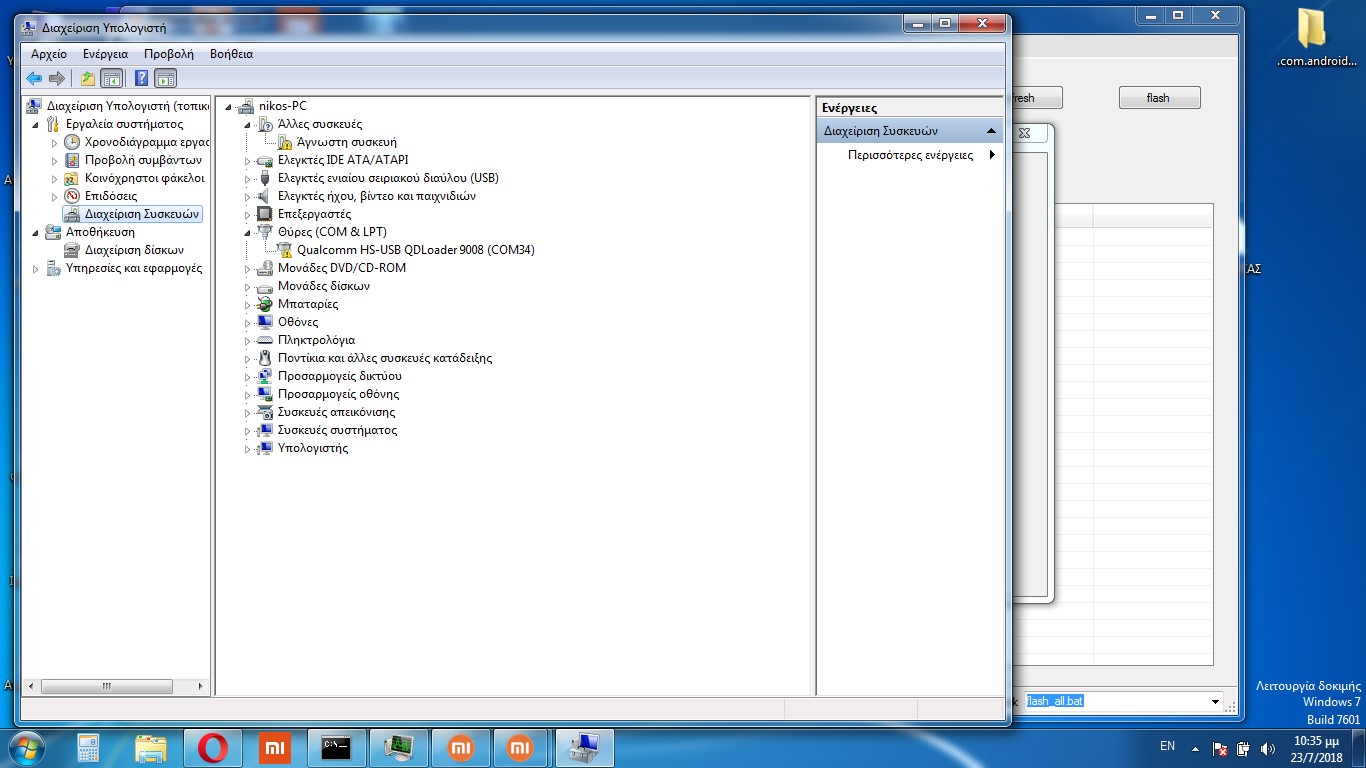Toggle the console tree toolbar icon
The image size is (1366, 768).
[x=112, y=78]
